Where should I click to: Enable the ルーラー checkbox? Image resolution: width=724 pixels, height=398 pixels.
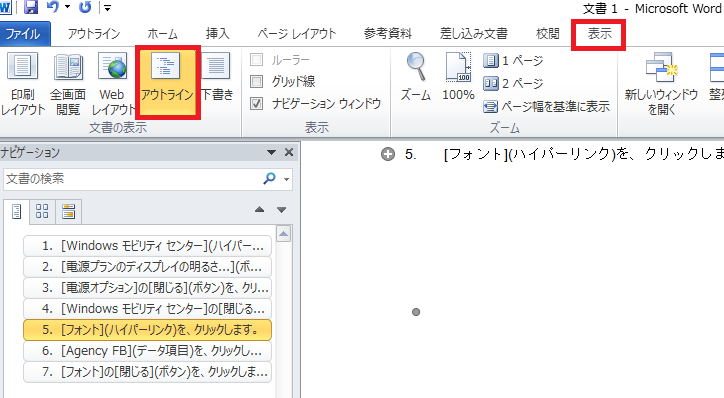256,60
